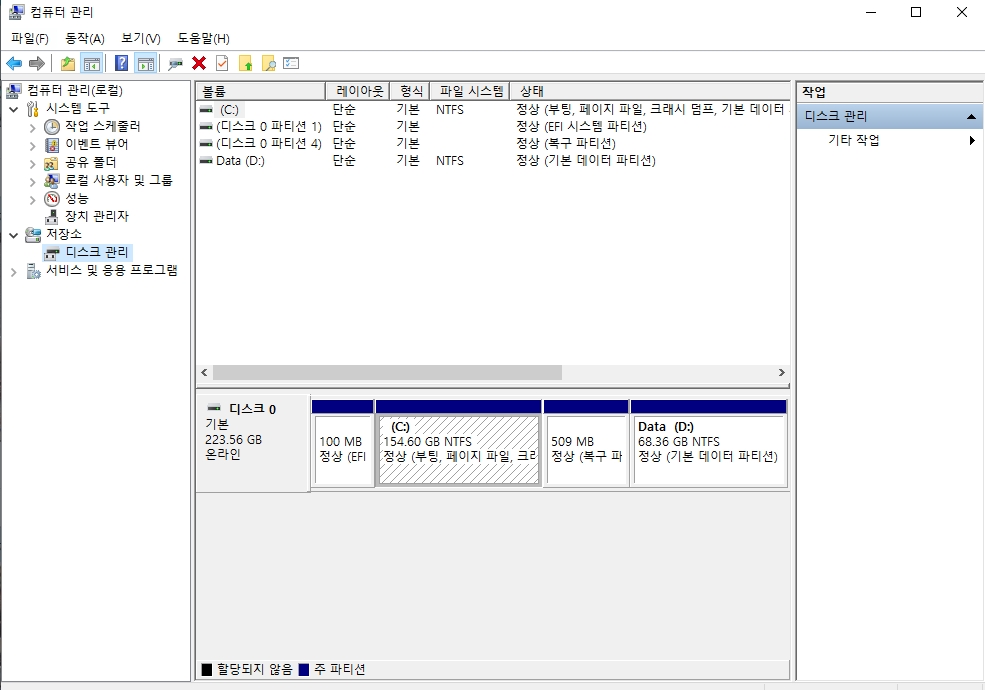Screen dimensions: 985x690
Task: Click the yellow page with magnifier icon
Action: coord(269,63)
